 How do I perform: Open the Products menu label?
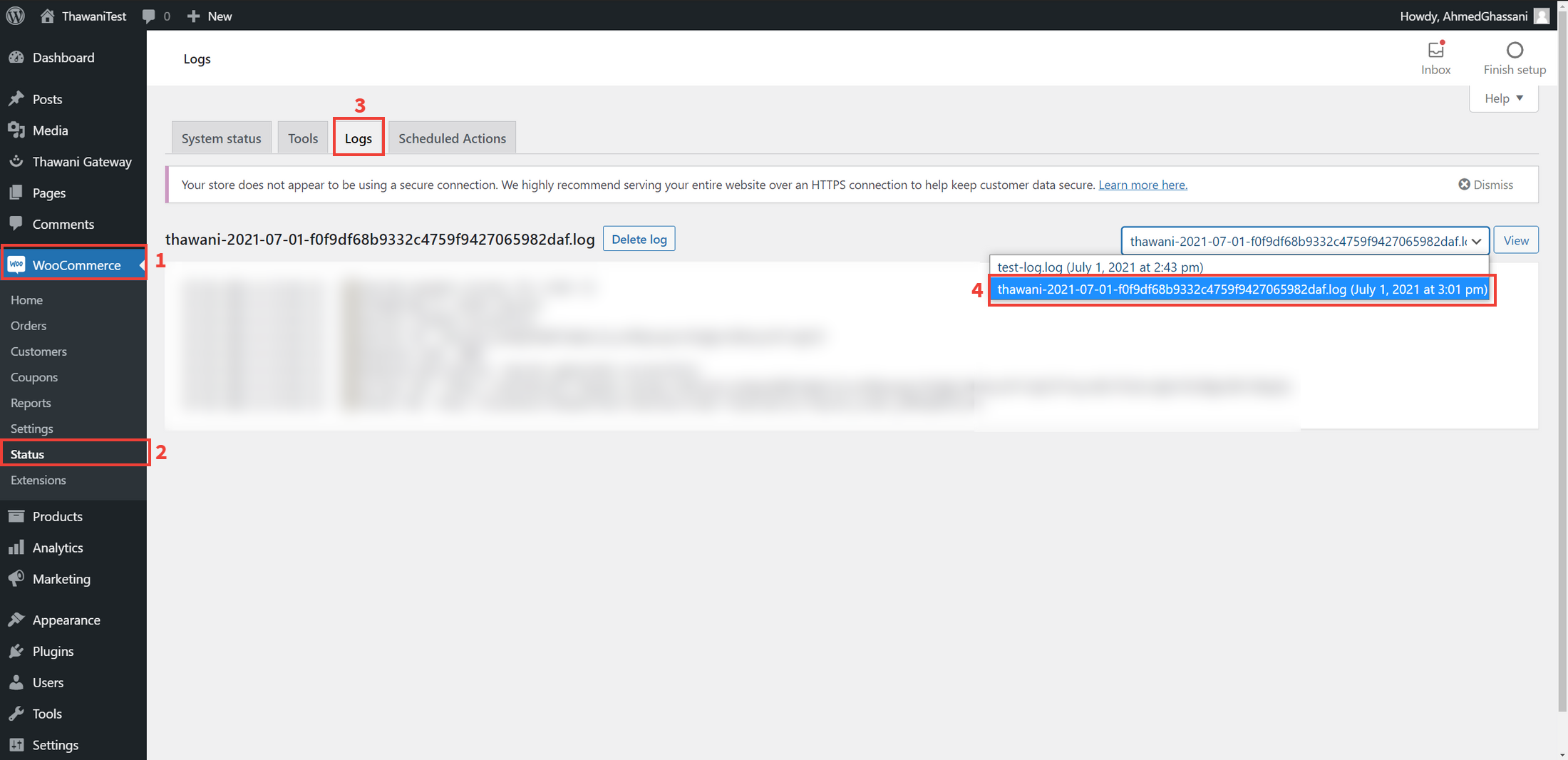58,516
